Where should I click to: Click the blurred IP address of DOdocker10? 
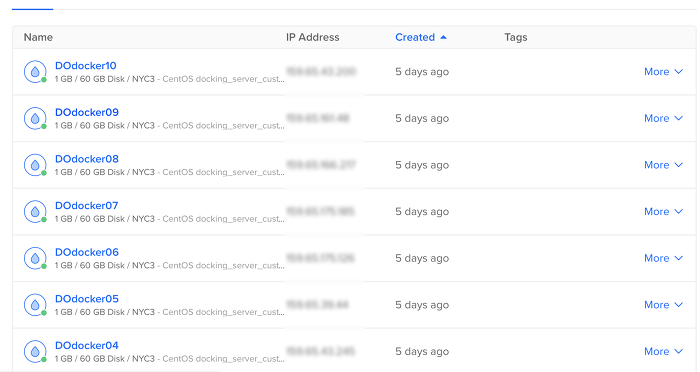[321, 71]
